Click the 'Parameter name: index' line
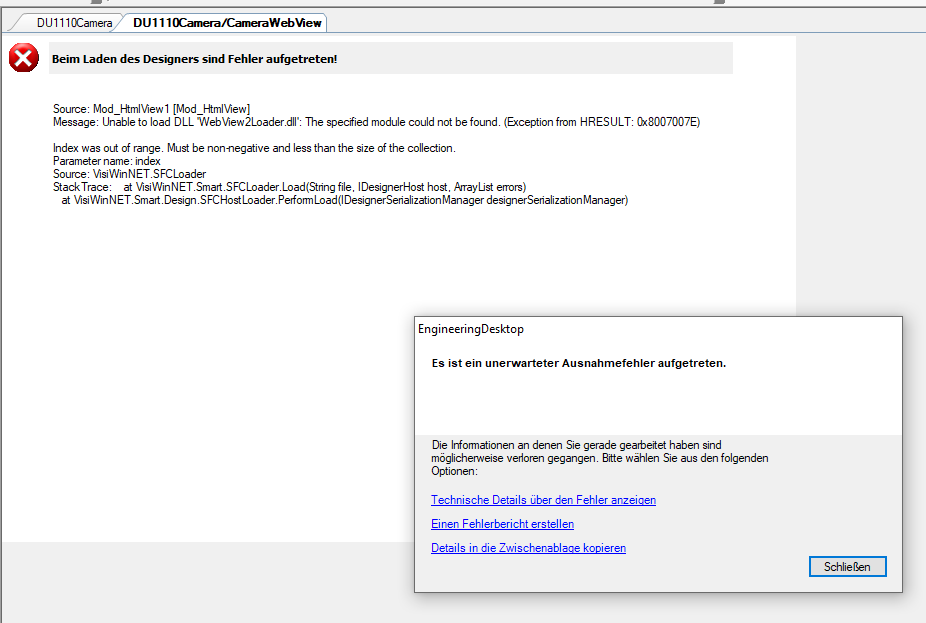 (107, 161)
